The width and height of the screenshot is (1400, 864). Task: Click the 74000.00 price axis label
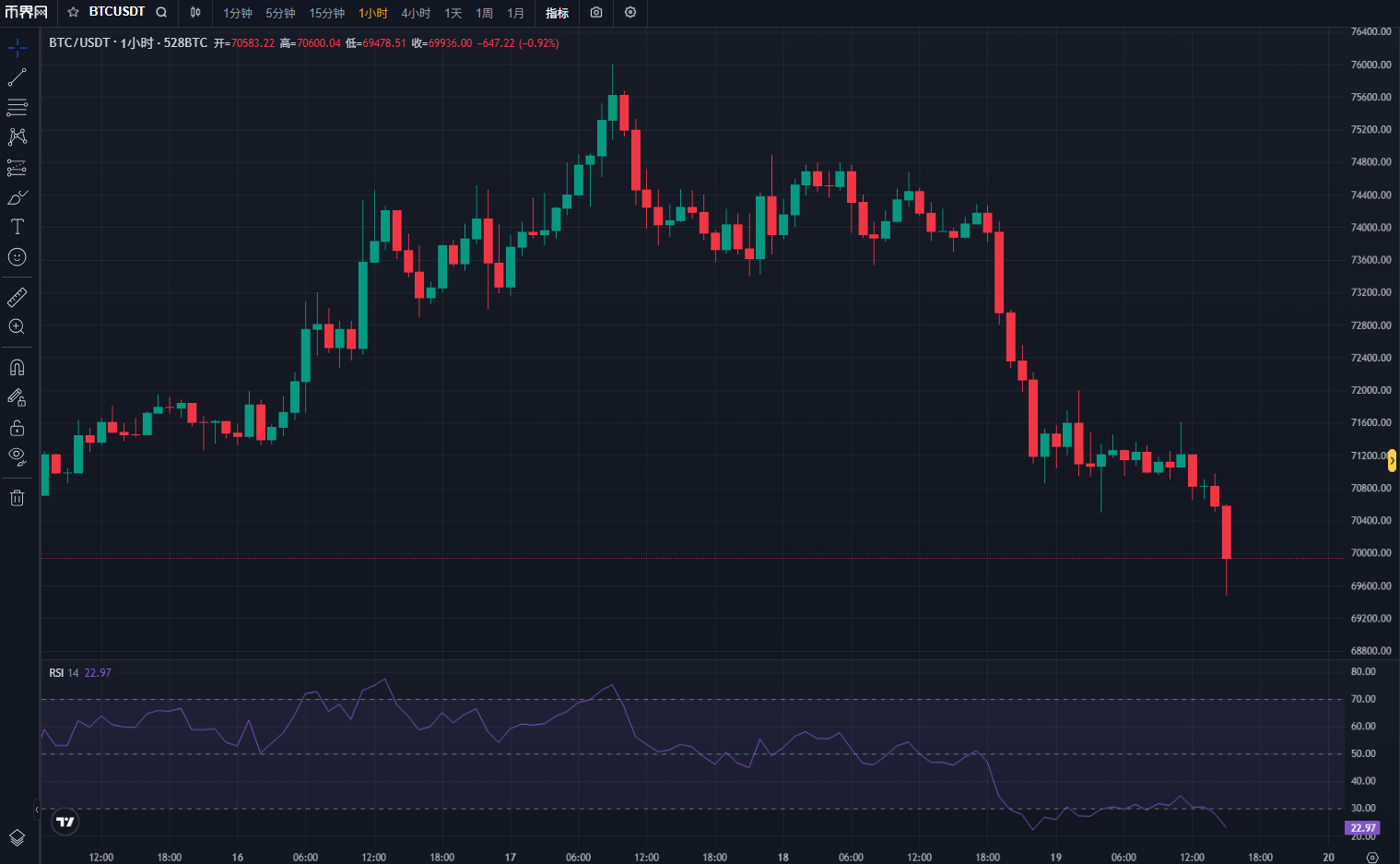(x=1371, y=228)
